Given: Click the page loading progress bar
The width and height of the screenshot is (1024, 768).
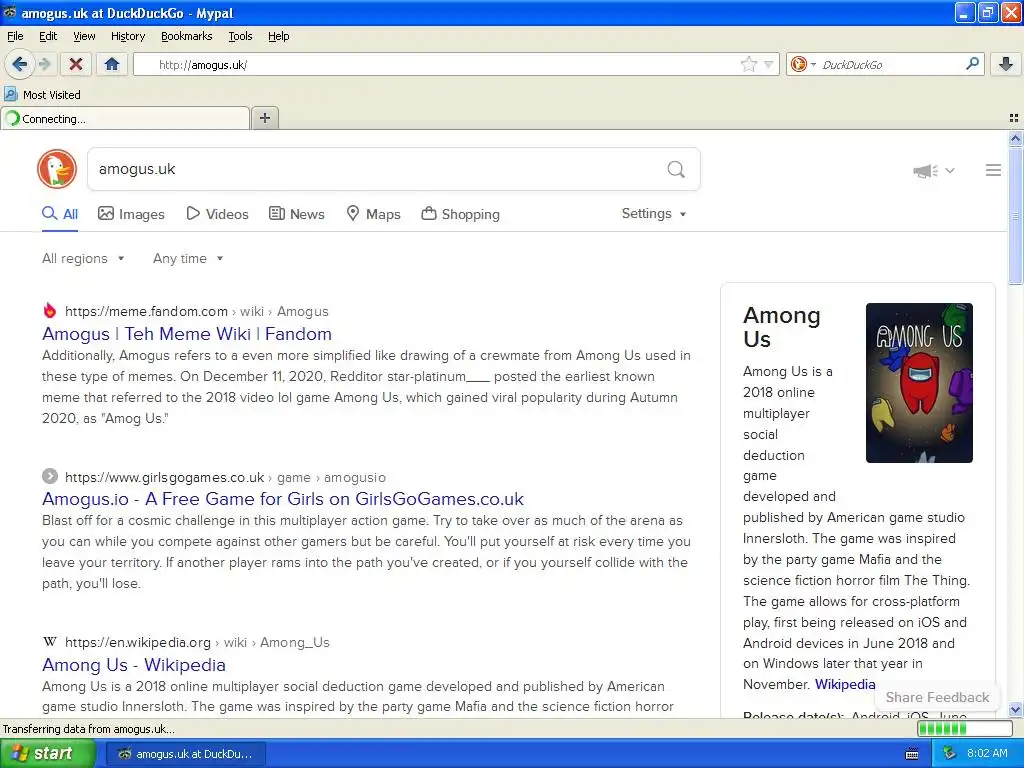Looking at the screenshot, I should [x=964, y=729].
